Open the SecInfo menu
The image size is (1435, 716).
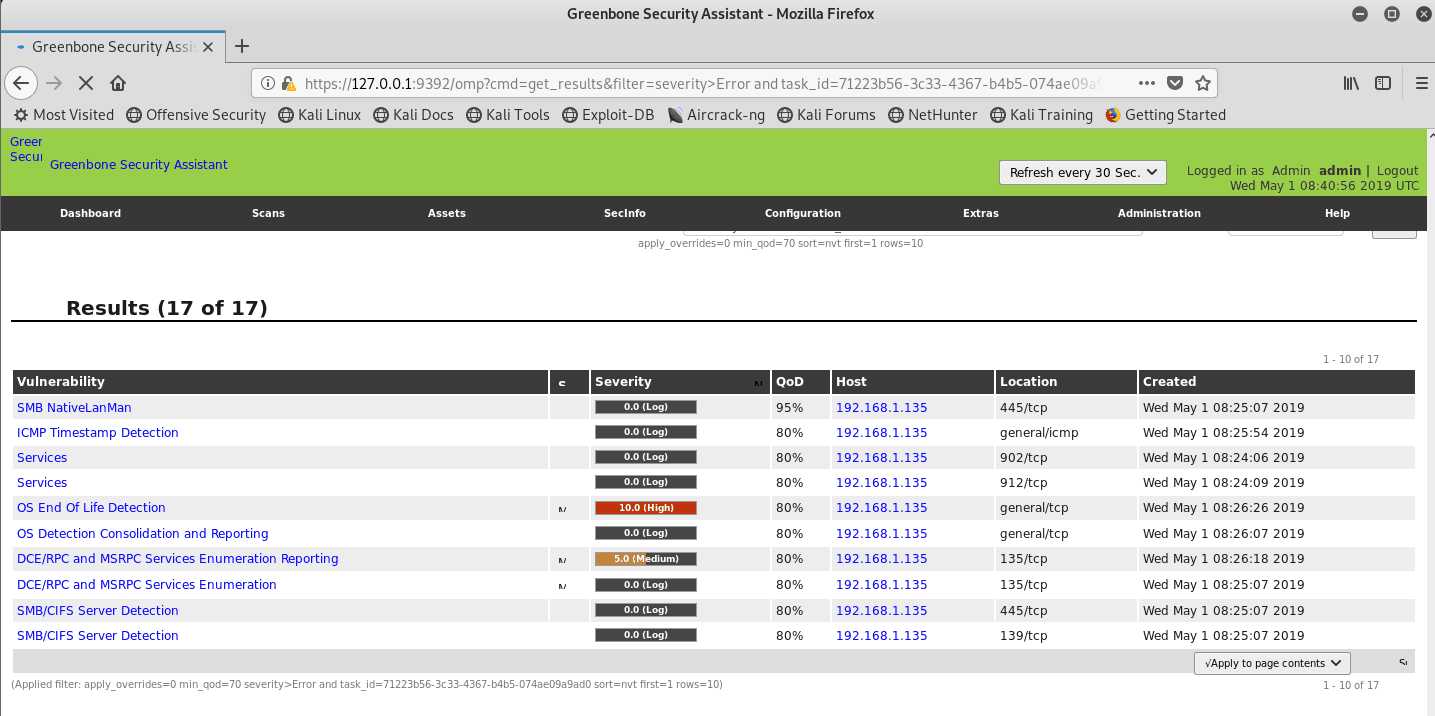pyautogui.click(x=625, y=213)
